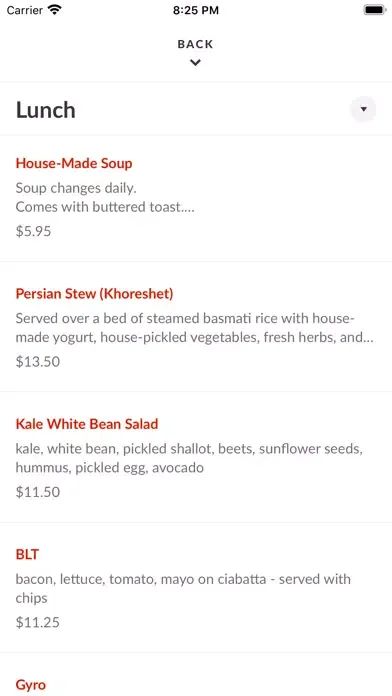Tap the $13.50 stew price
Image resolution: width=392 pixels, height=696 pixels.
pyautogui.click(x=38, y=362)
